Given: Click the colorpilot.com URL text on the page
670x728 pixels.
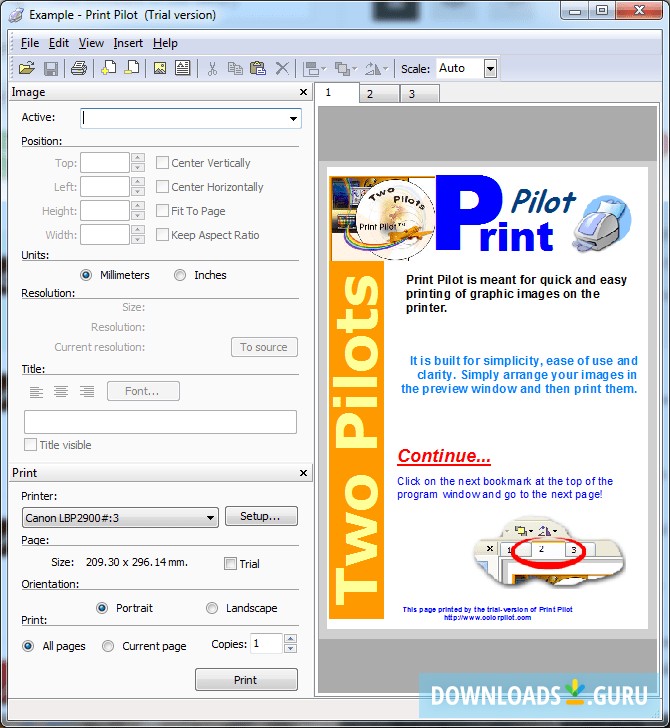Looking at the screenshot, I should click(488, 618).
